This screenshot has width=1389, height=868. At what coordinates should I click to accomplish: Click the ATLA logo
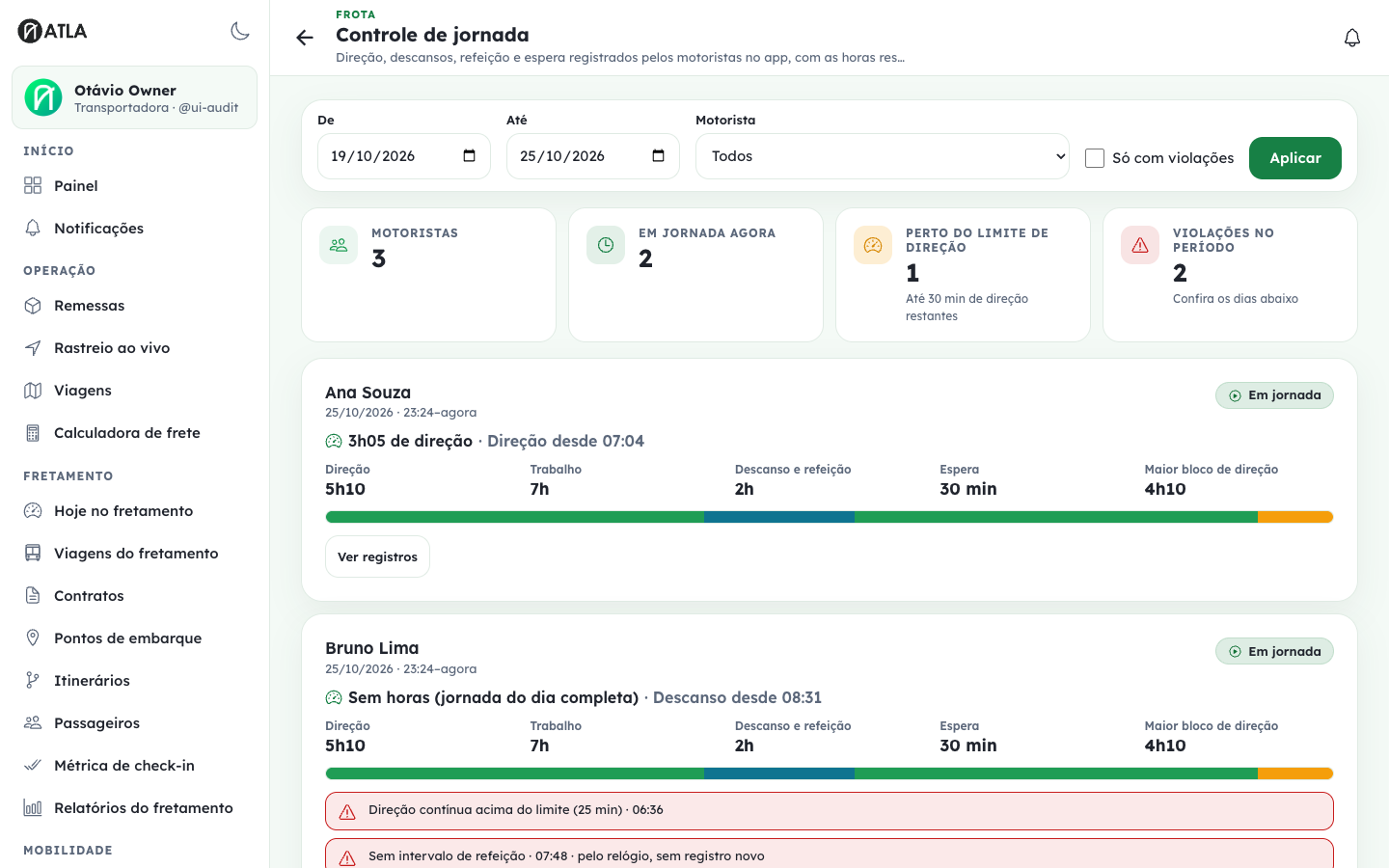[53, 31]
